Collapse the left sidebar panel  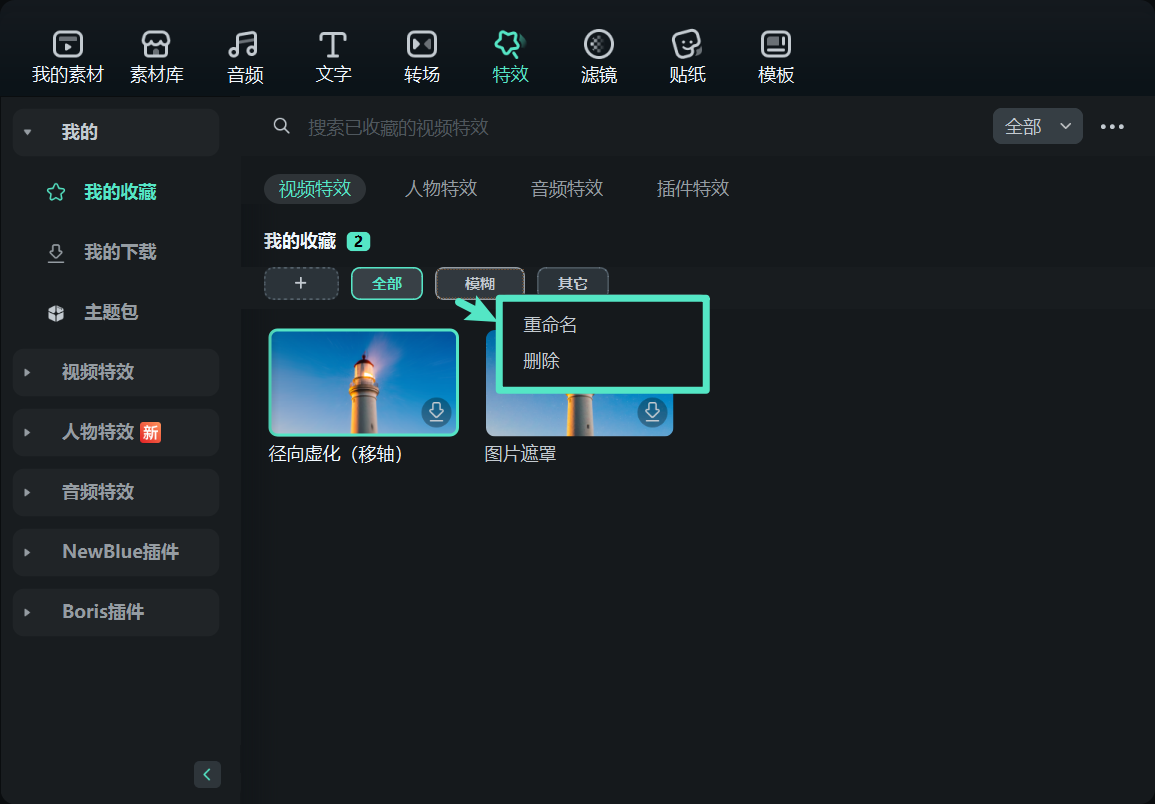[207, 774]
